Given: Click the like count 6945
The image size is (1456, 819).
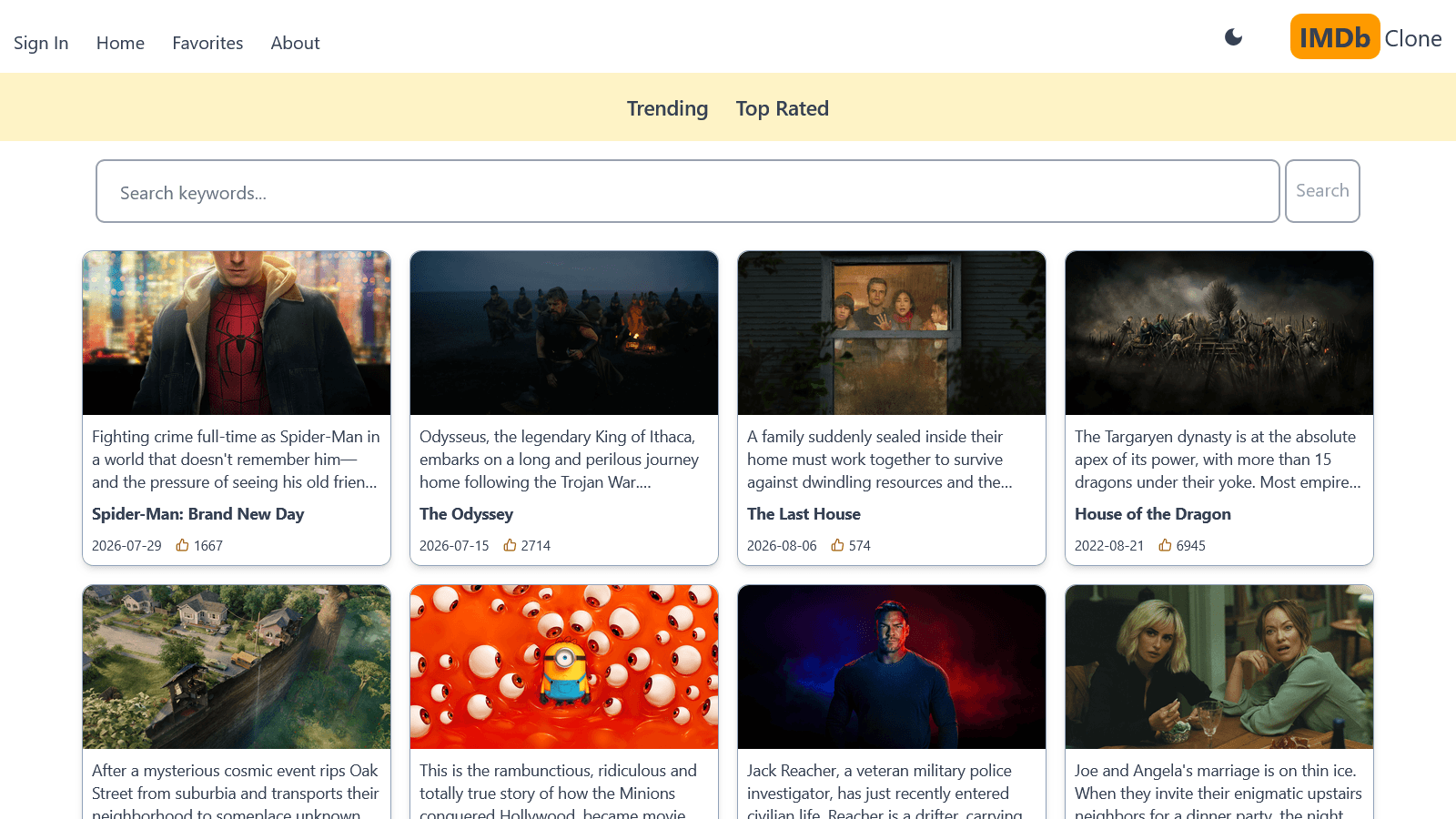Looking at the screenshot, I should (1191, 546).
